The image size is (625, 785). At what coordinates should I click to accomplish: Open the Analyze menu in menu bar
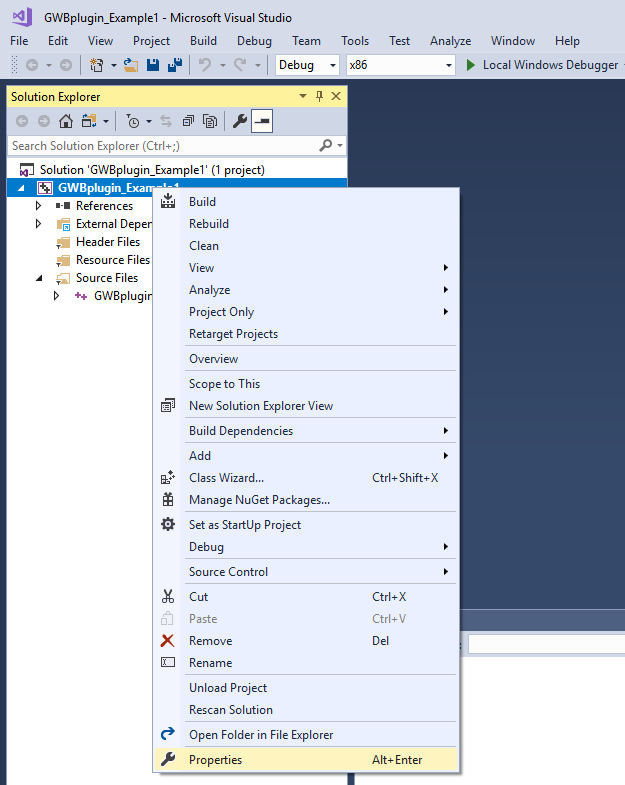[x=450, y=41]
